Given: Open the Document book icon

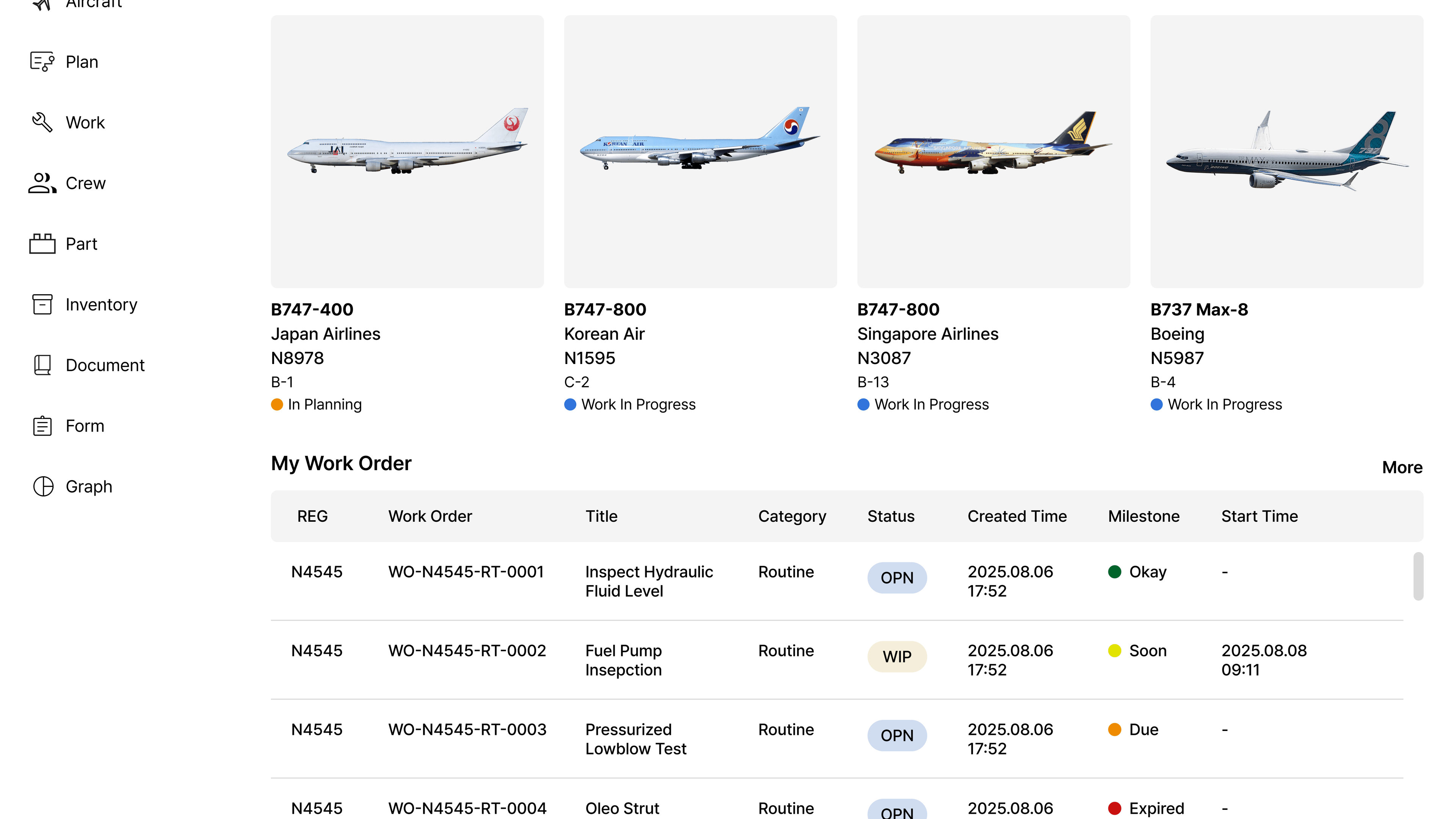Looking at the screenshot, I should (42, 365).
